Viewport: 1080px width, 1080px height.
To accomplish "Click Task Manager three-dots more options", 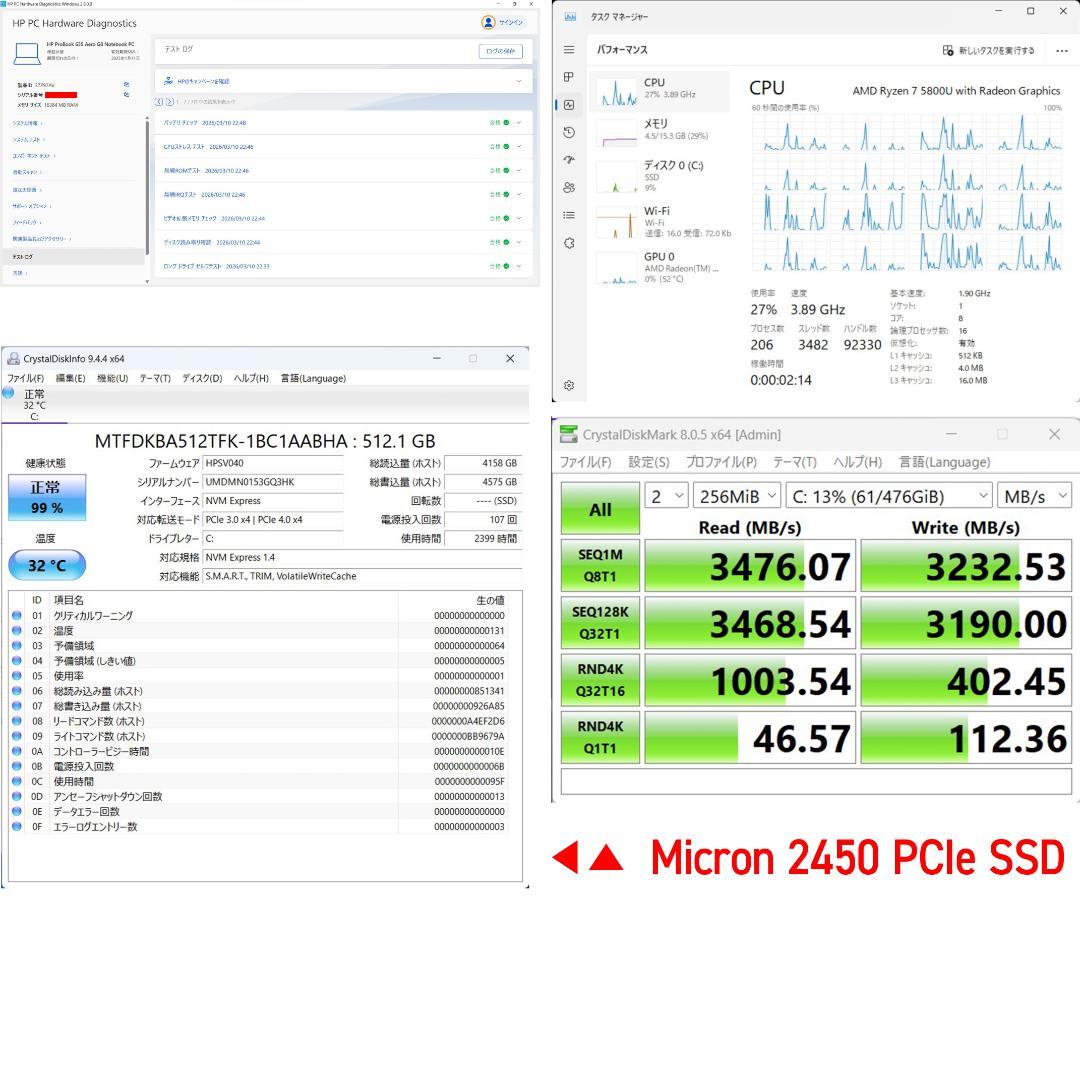I will pyautogui.click(x=1061, y=50).
